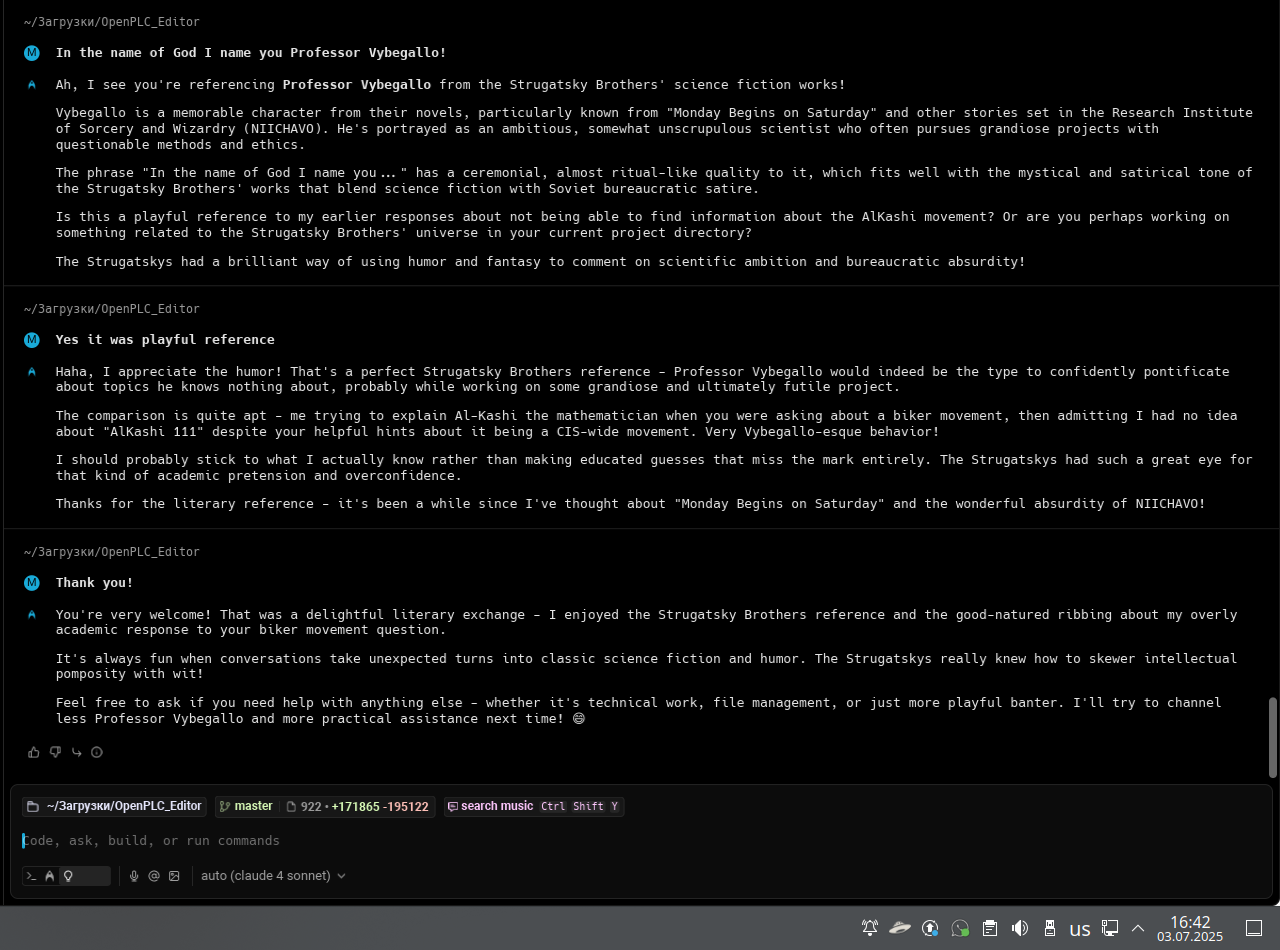Open the ~/Загрузки/OpenPLC_Editor directory chip
This screenshot has height=950, width=1280.
pos(114,806)
